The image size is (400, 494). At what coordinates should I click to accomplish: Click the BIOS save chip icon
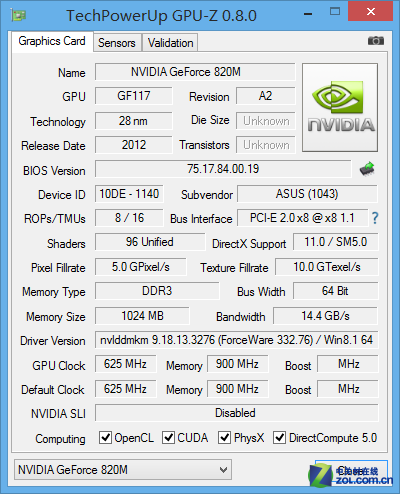click(367, 169)
